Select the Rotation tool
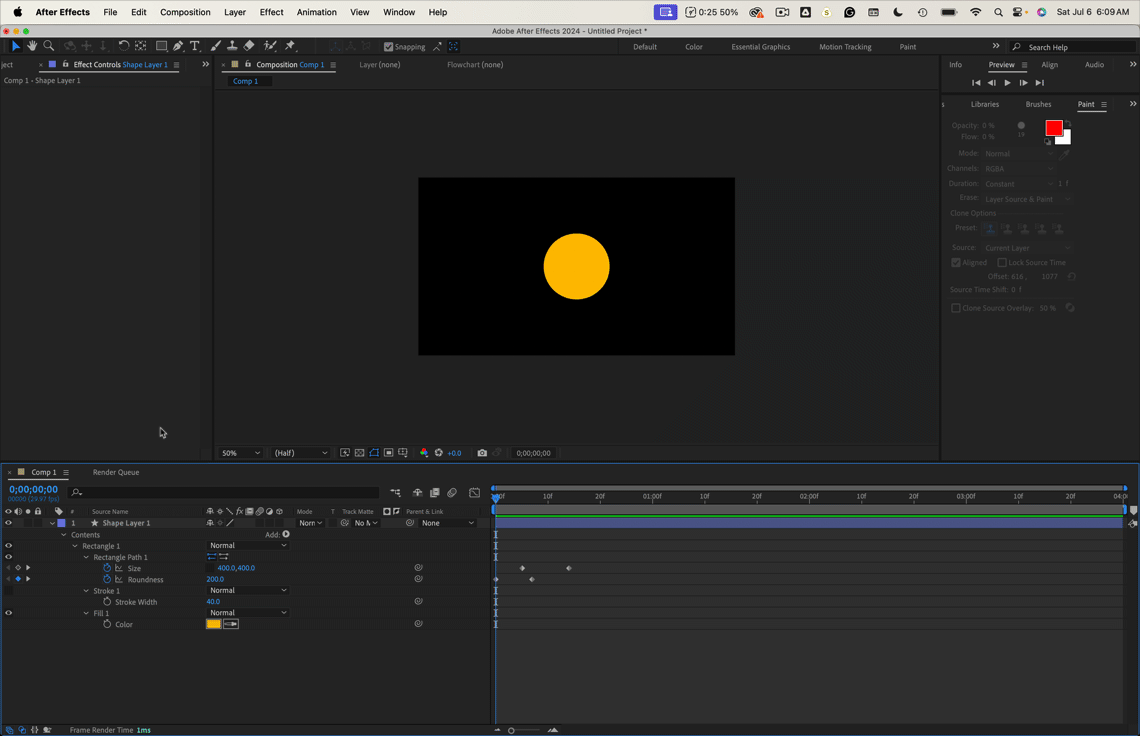Screen dimensions: 1140x736 pos(123,45)
